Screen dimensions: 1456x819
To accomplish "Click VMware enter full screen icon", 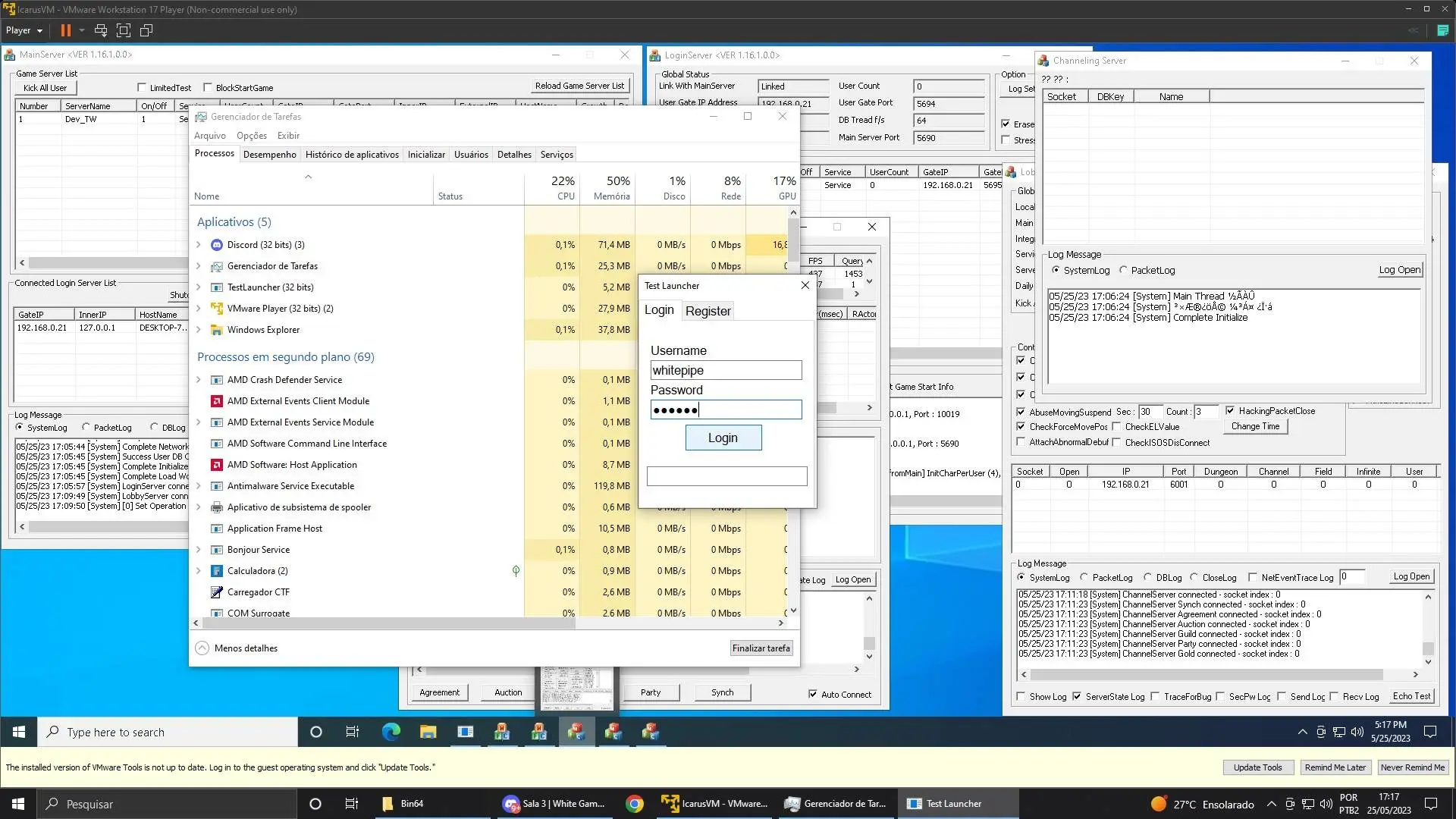I will [x=124, y=30].
